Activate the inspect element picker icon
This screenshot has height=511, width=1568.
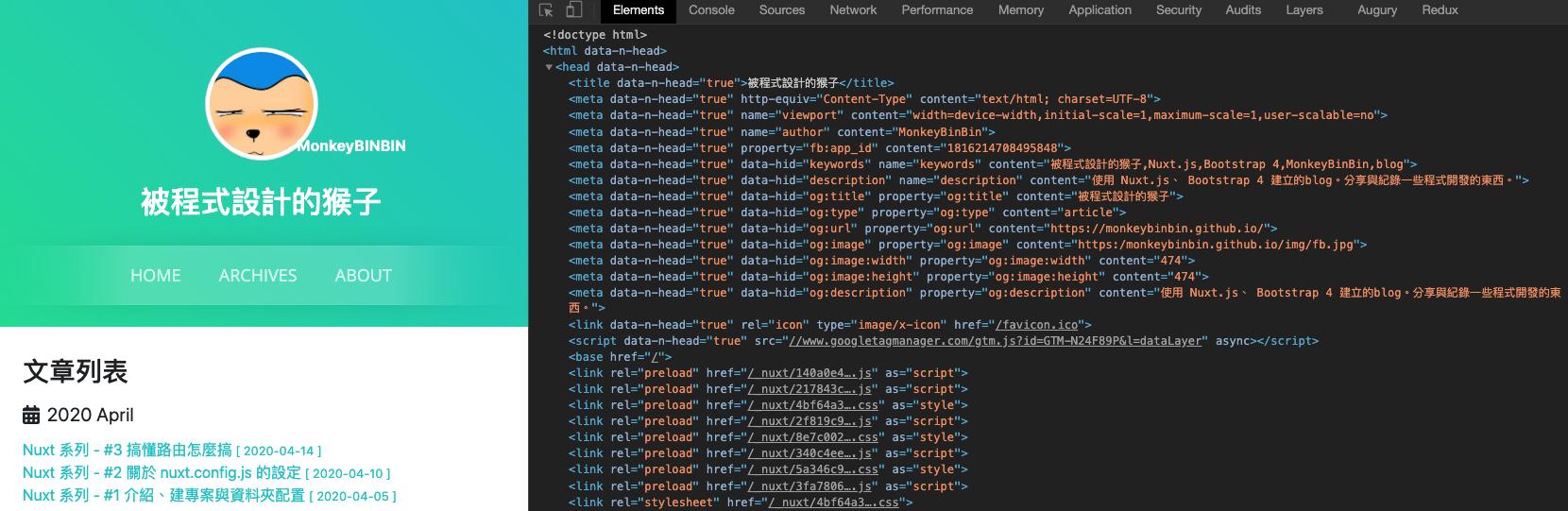[x=546, y=10]
